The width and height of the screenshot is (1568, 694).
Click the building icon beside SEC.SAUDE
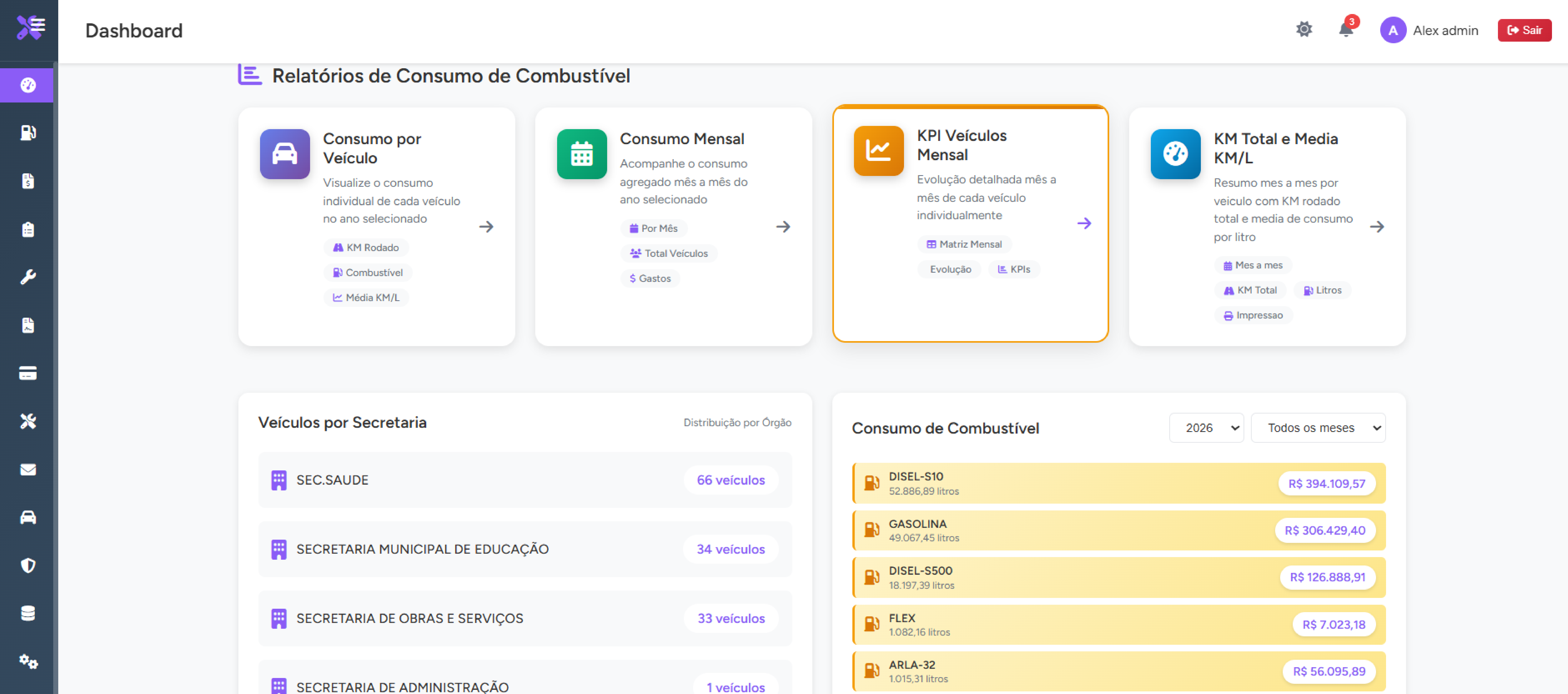(x=279, y=480)
